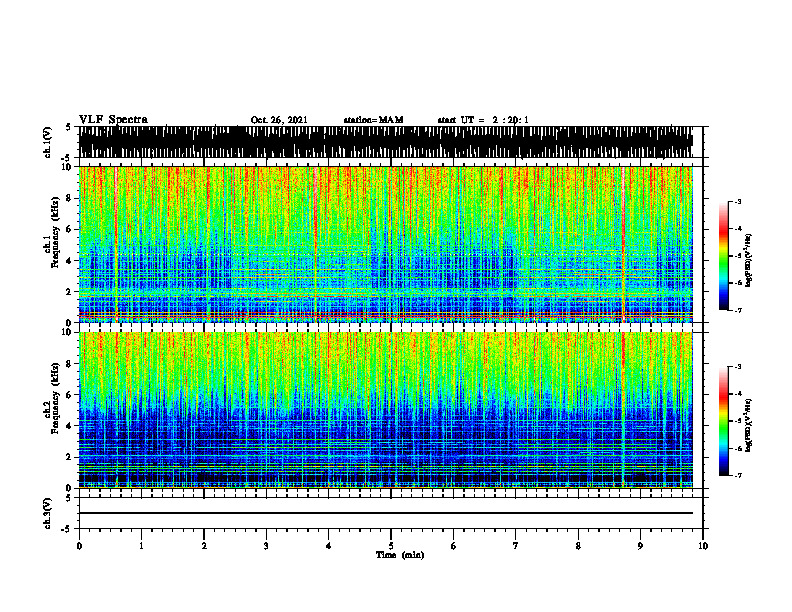Click the "start UT = 2:20:1" header text
The width and height of the screenshot is (792, 612).
point(483,120)
